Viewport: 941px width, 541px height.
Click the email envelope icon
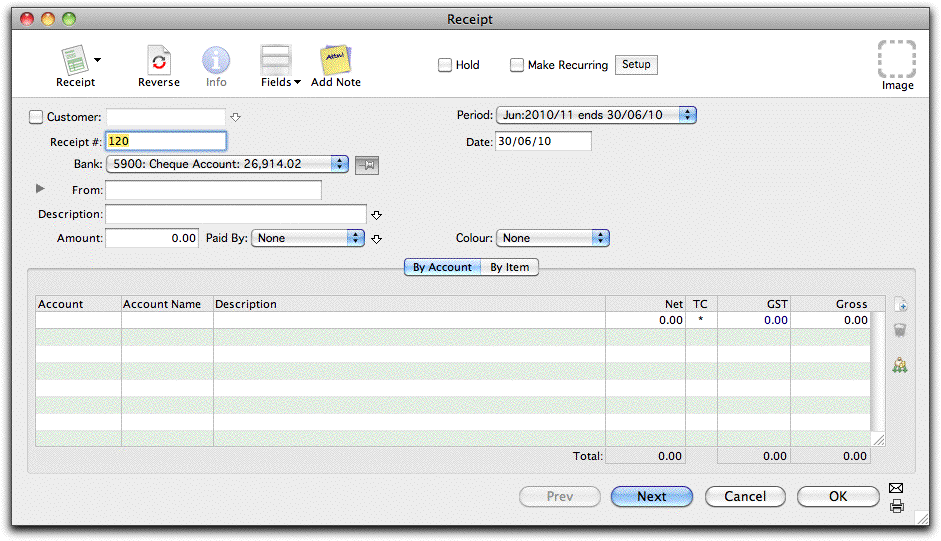(896, 488)
